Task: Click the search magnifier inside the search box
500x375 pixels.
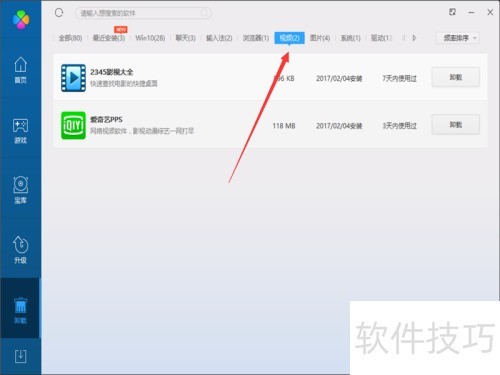Action: (204, 13)
